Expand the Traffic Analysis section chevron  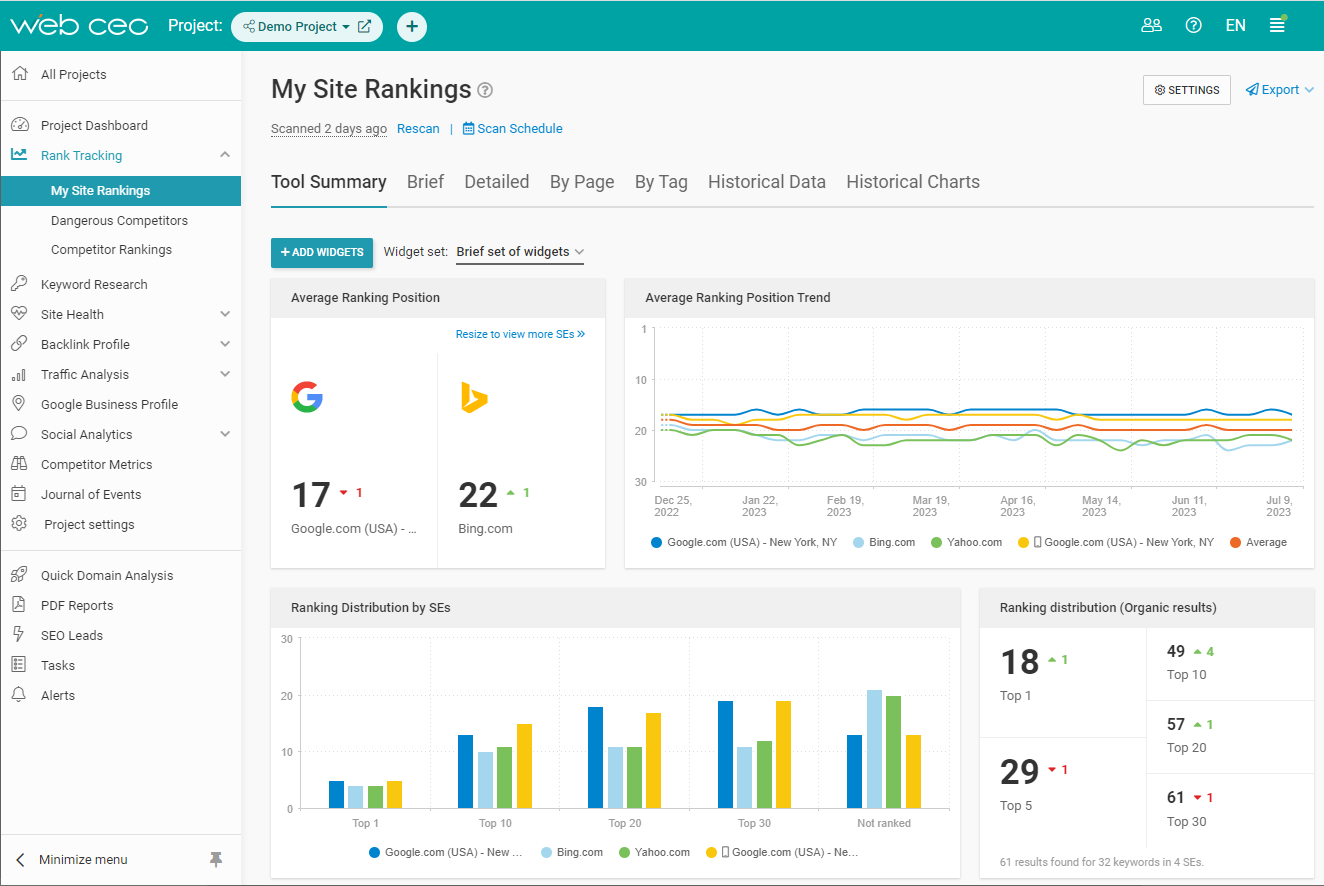click(225, 374)
